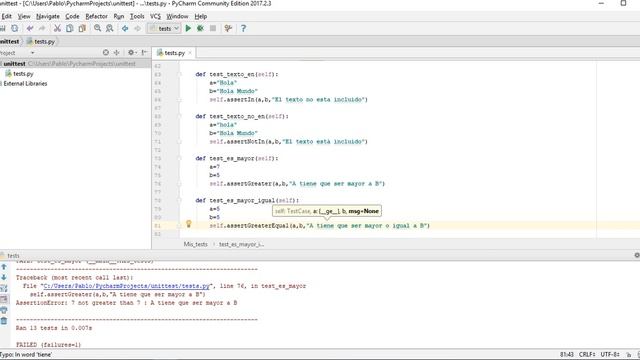Open the Project panel gear options dropdown
This screenshot has height=360, width=640.
point(131,53)
